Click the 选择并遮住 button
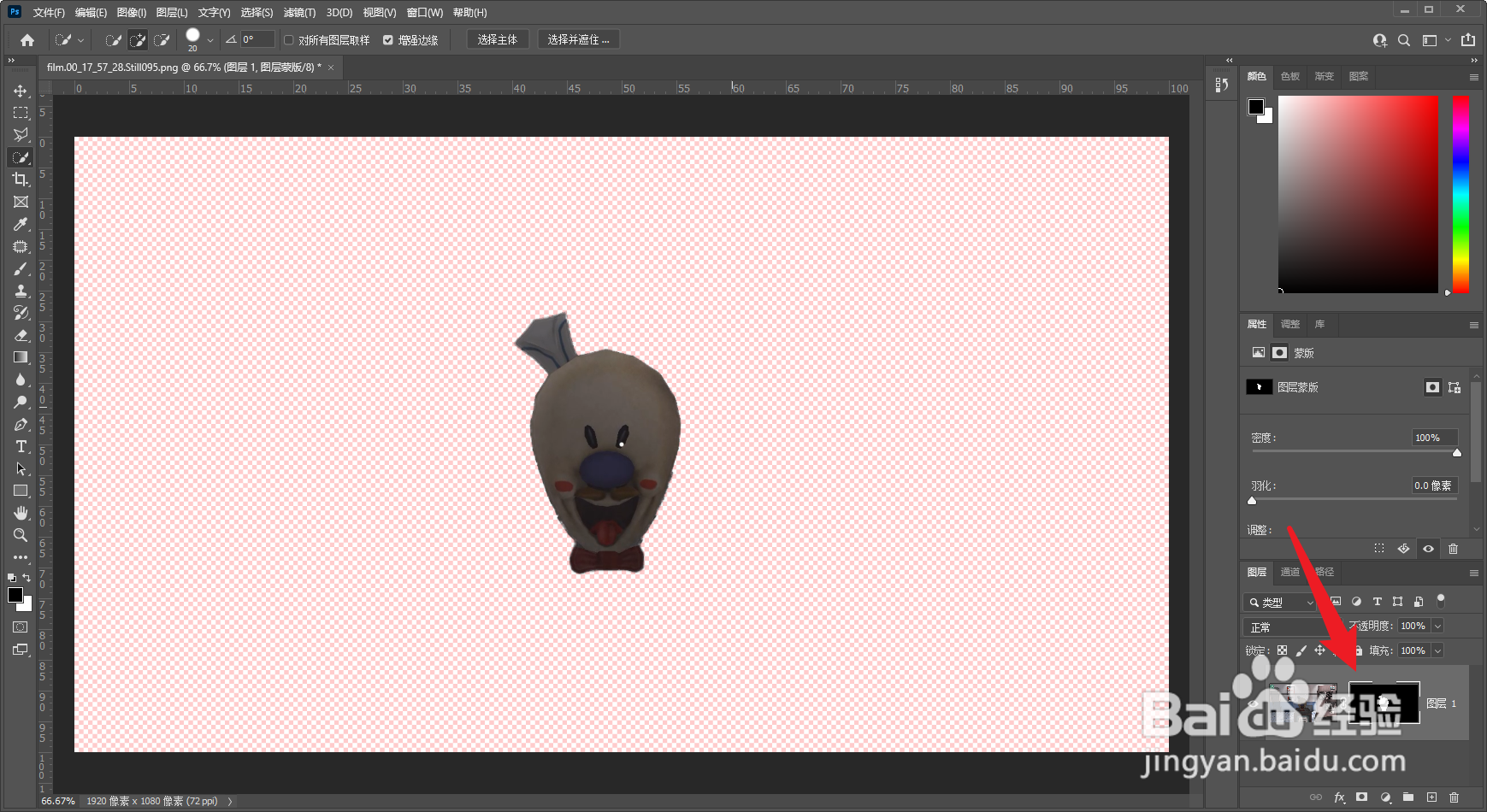 click(579, 40)
